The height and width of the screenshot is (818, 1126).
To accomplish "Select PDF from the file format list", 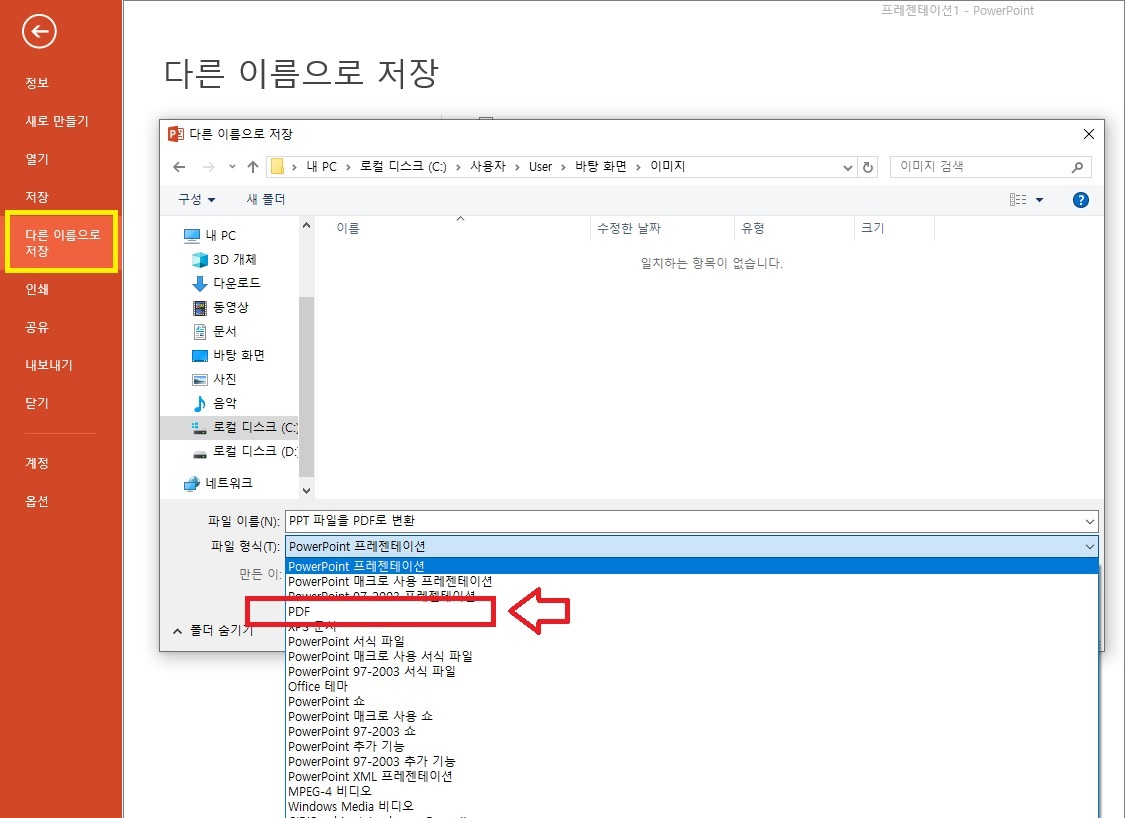I will (x=300, y=611).
